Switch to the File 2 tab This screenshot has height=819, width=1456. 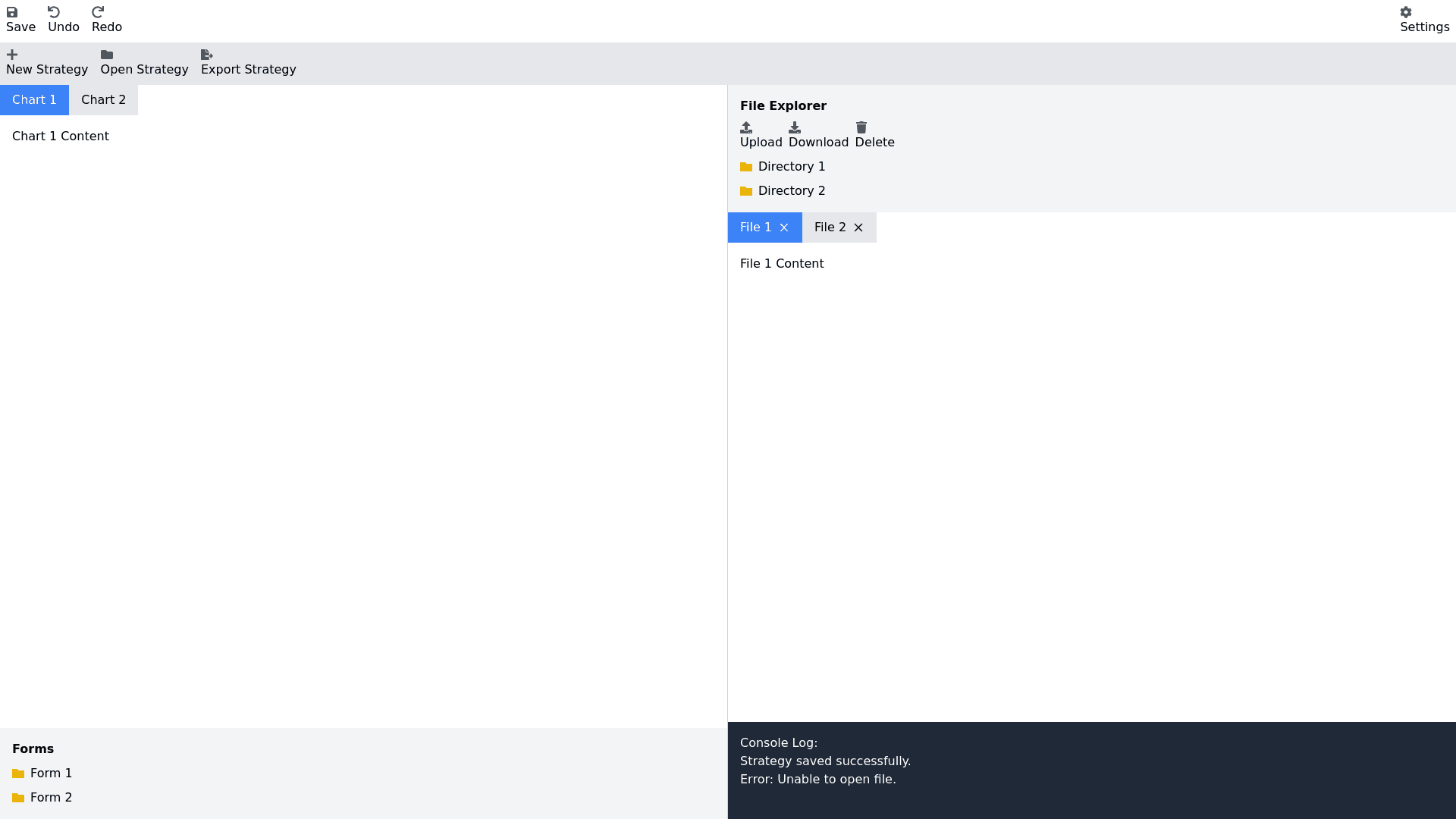click(x=830, y=227)
